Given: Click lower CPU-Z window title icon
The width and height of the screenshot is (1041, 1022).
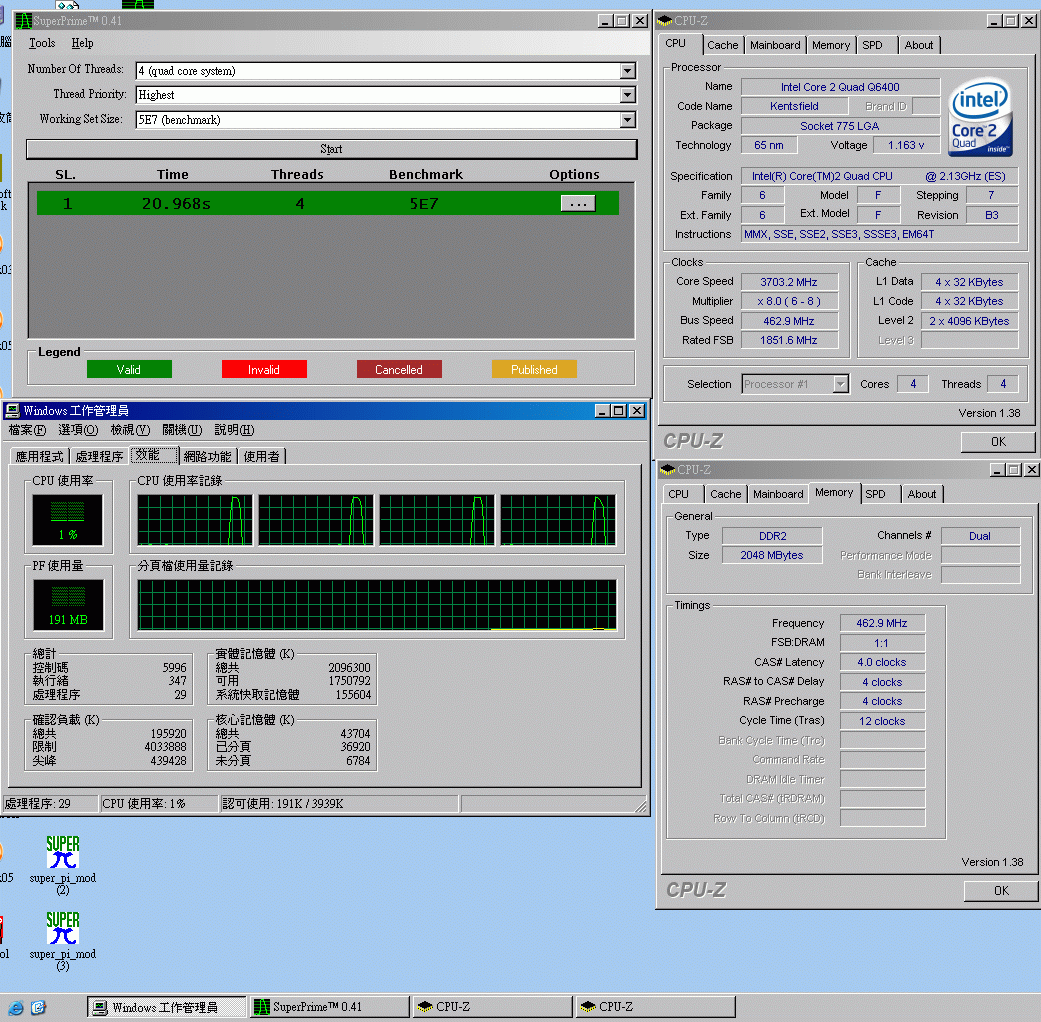Looking at the screenshot, I should (x=668, y=469).
